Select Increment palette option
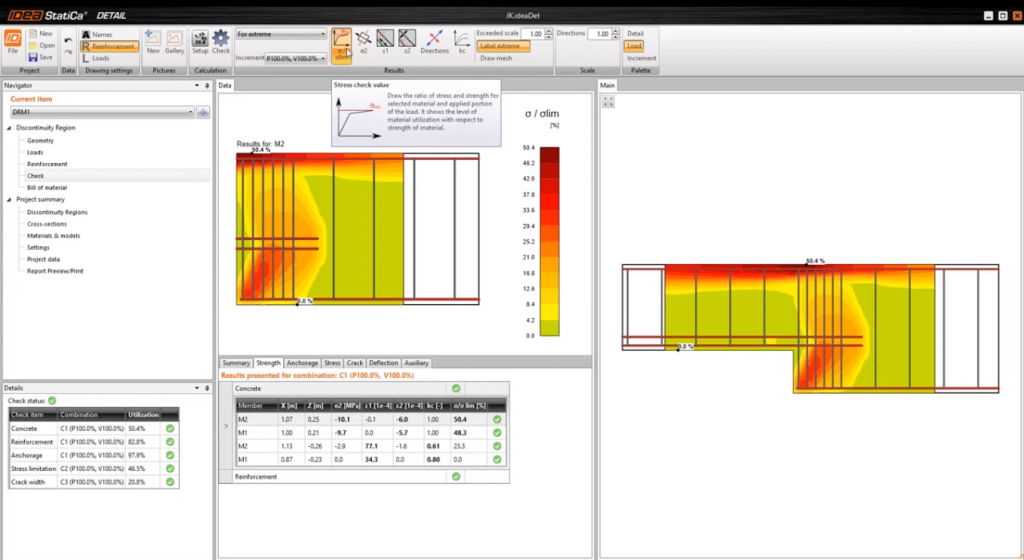 [x=641, y=58]
